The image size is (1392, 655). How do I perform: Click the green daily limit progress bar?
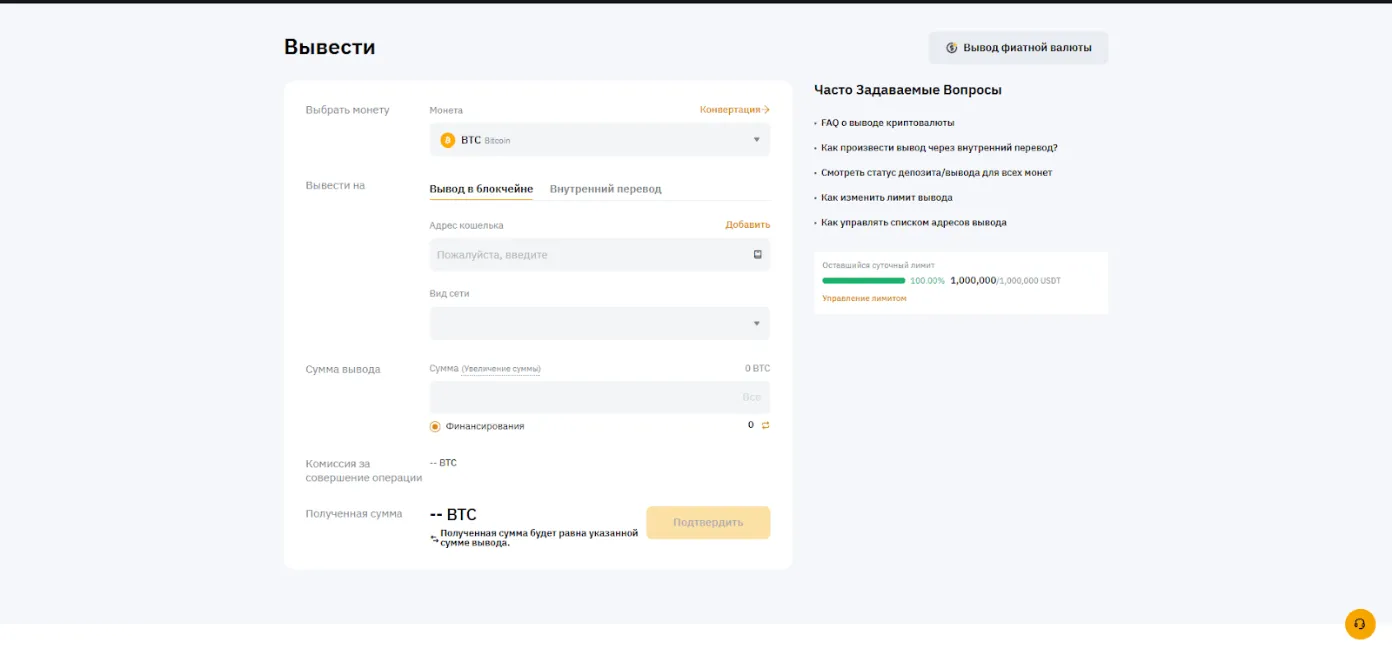[863, 281]
